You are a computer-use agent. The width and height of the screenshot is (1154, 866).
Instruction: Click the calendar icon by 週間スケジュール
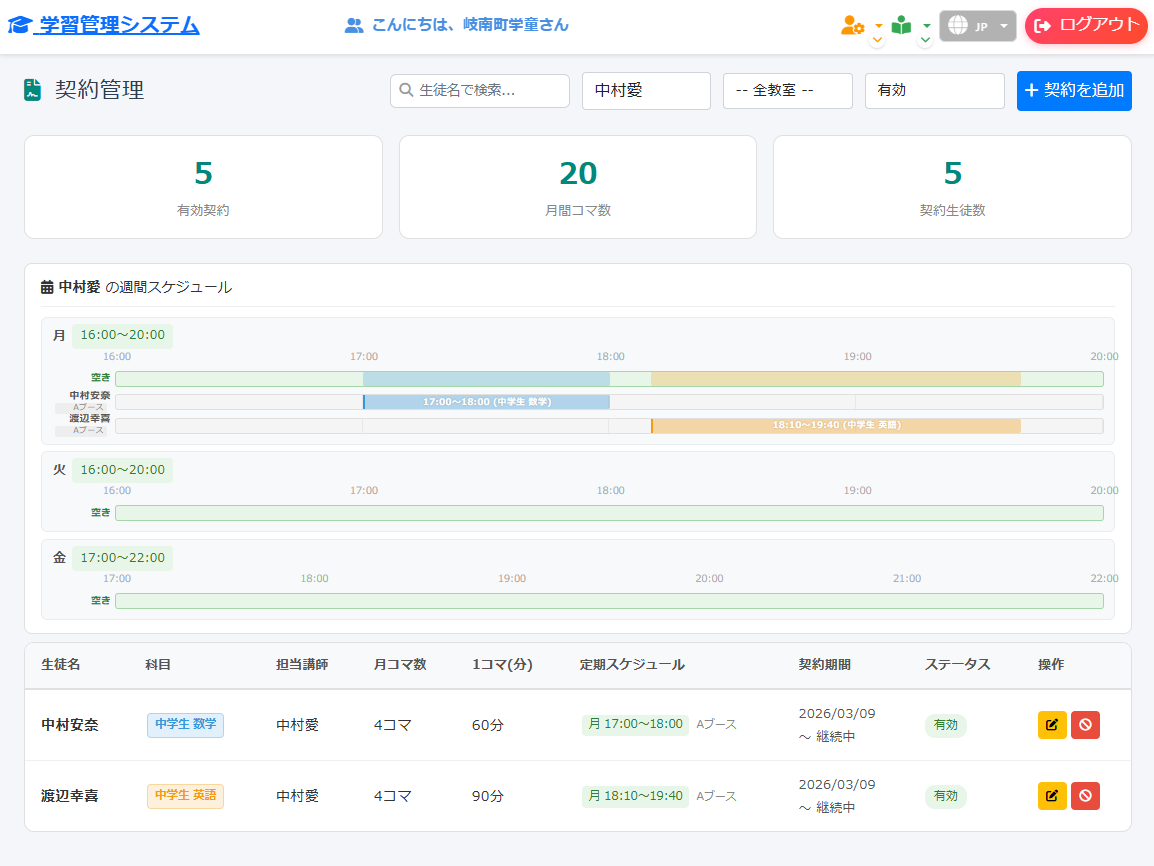click(x=47, y=287)
